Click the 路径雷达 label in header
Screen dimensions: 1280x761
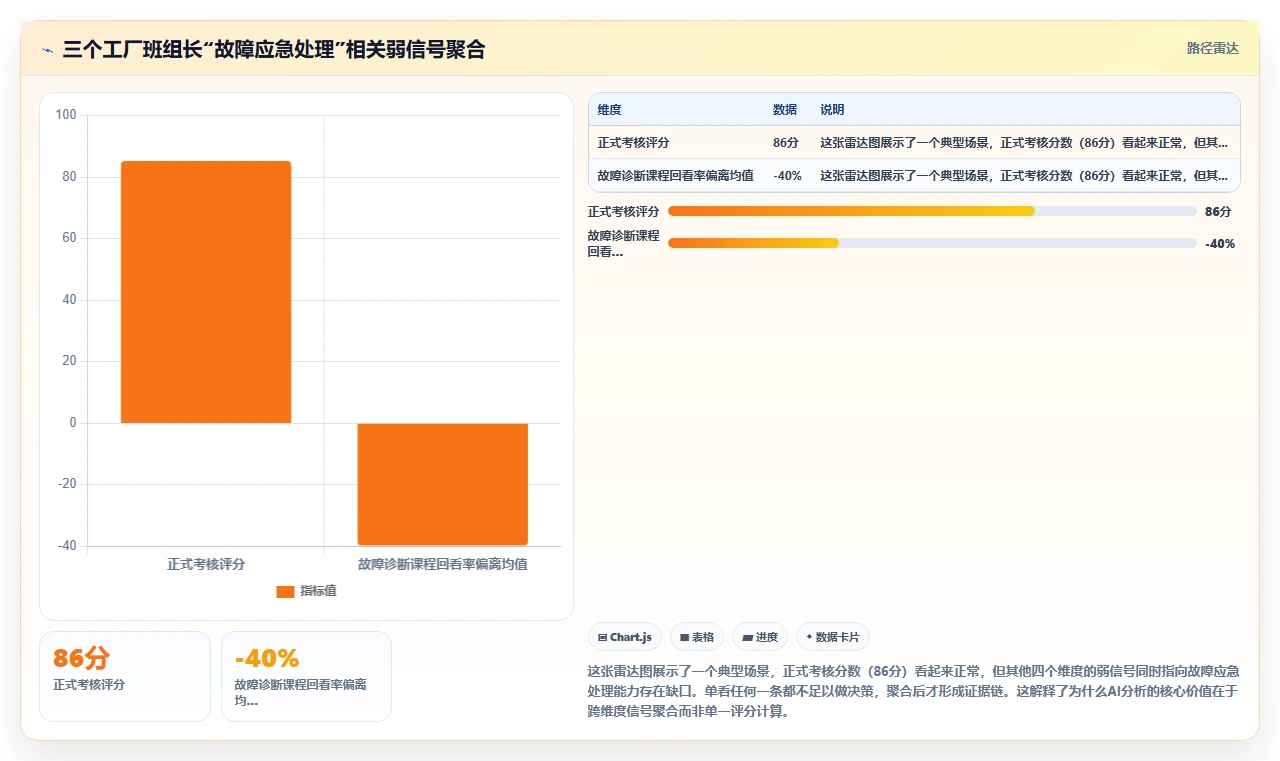click(x=1212, y=48)
